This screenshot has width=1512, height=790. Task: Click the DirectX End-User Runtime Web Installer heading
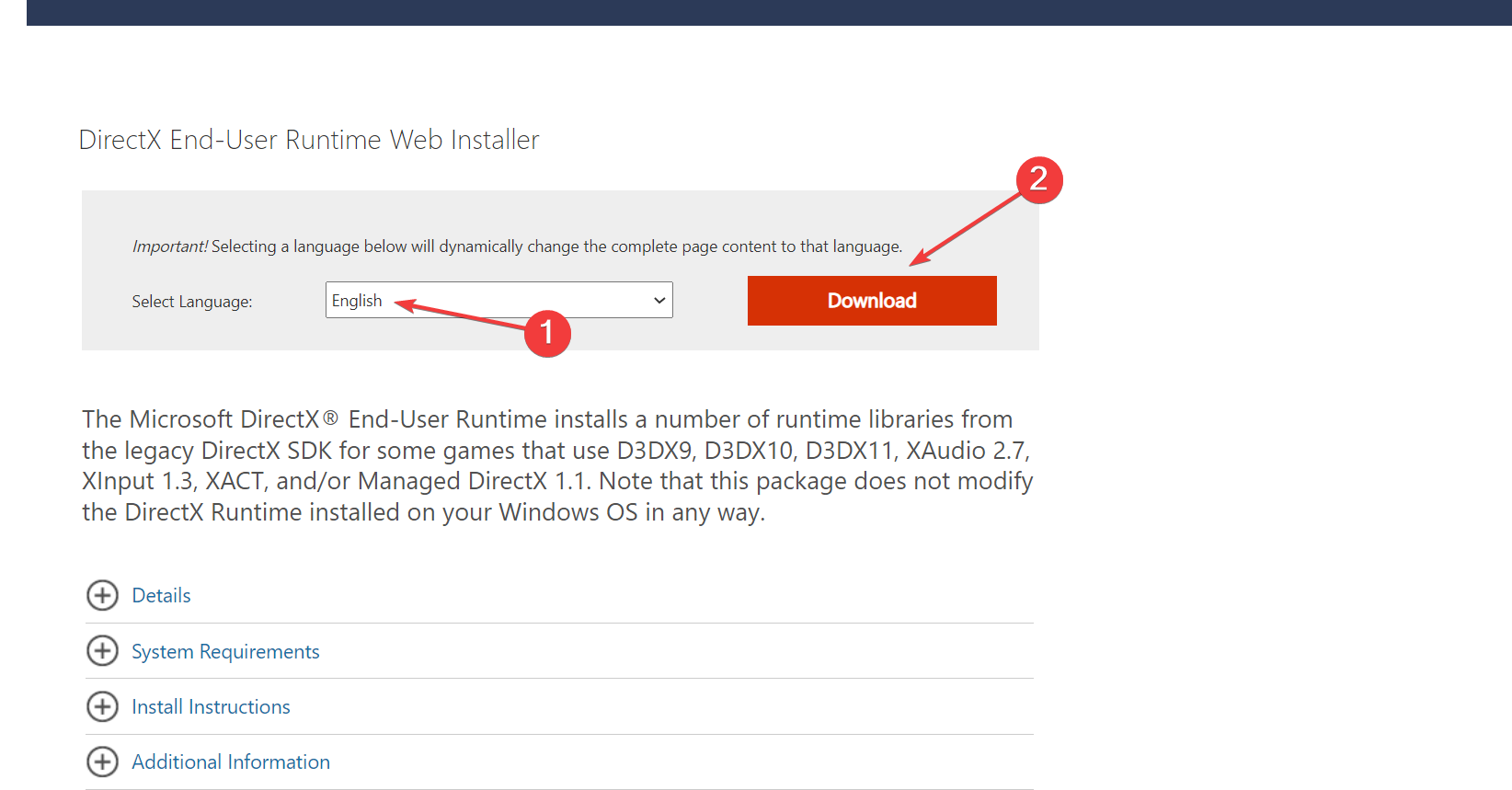point(309,140)
